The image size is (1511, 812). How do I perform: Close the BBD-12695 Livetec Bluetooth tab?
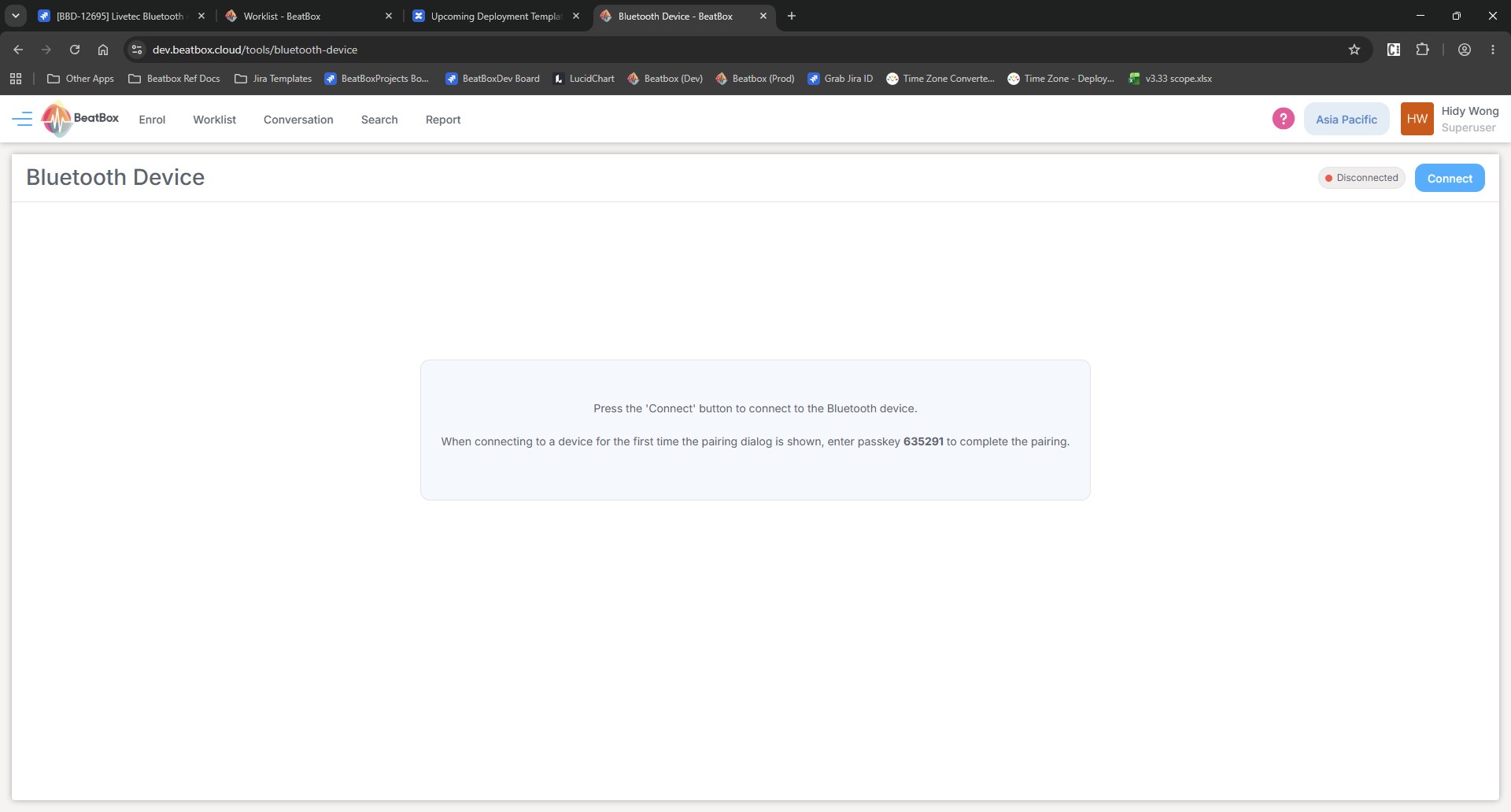pos(201,16)
